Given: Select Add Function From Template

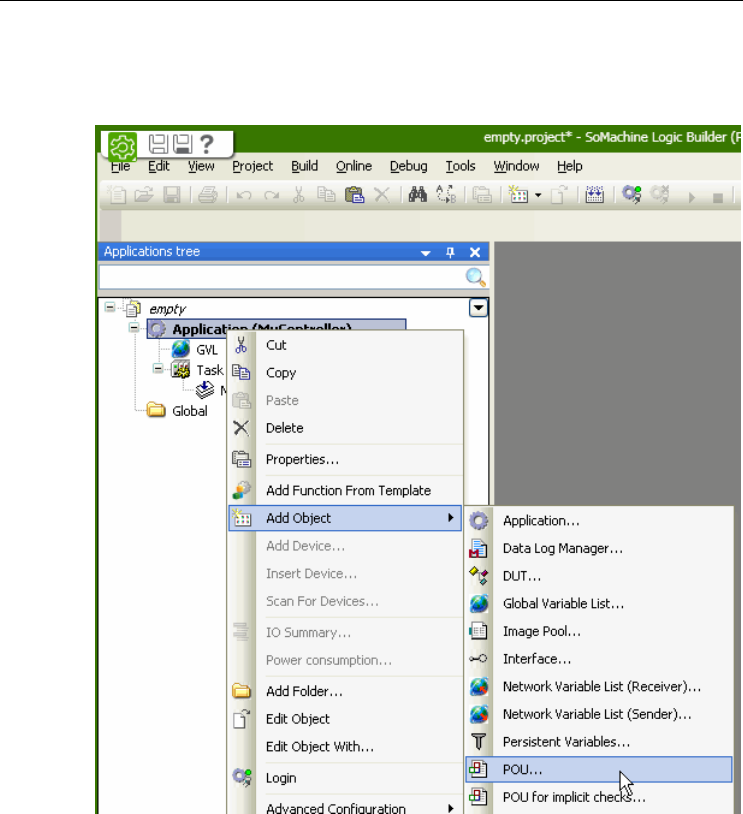Looking at the screenshot, I should pyautogui.click(x=345, y=491).
